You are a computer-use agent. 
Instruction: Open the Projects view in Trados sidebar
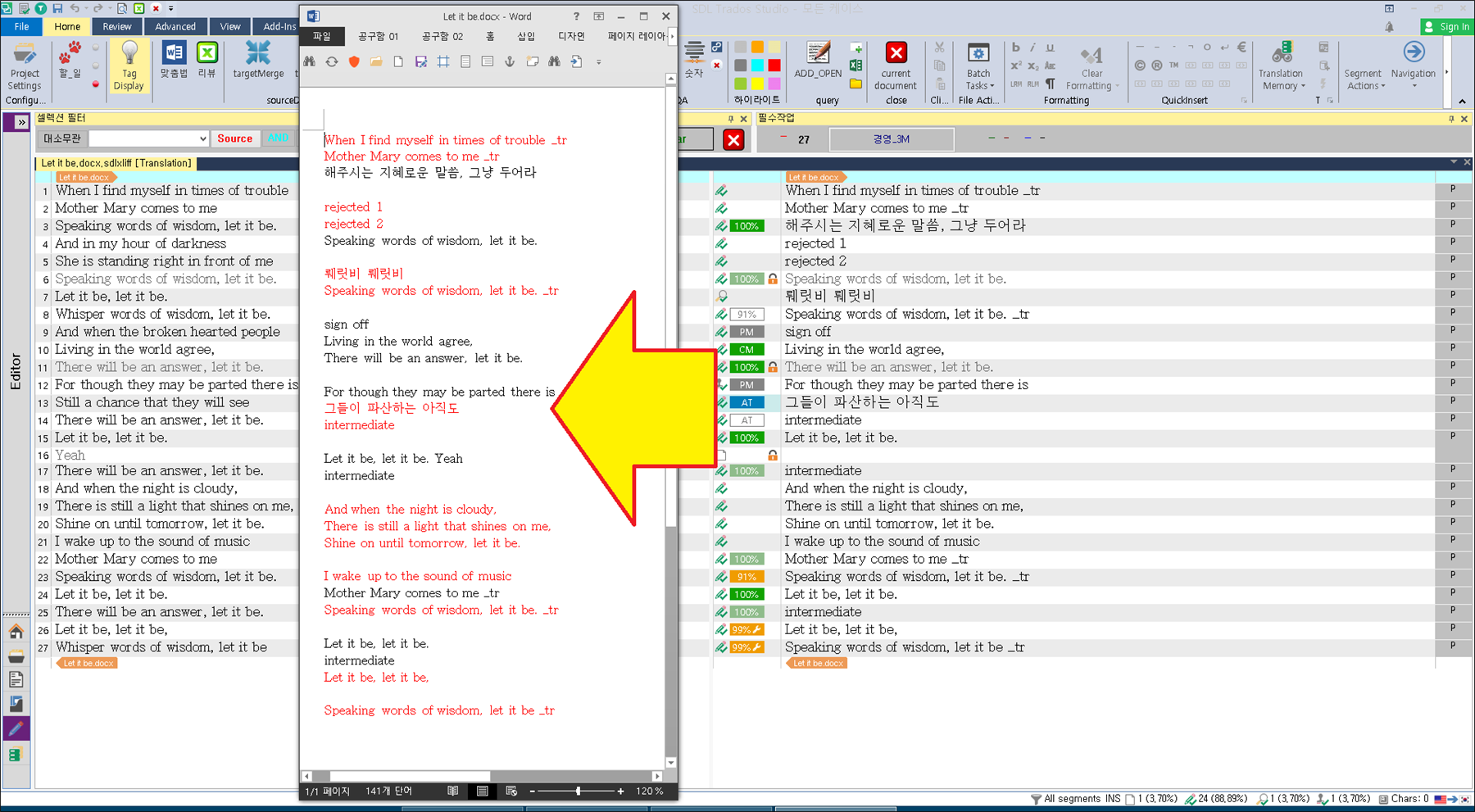click(x=16, y=656)
